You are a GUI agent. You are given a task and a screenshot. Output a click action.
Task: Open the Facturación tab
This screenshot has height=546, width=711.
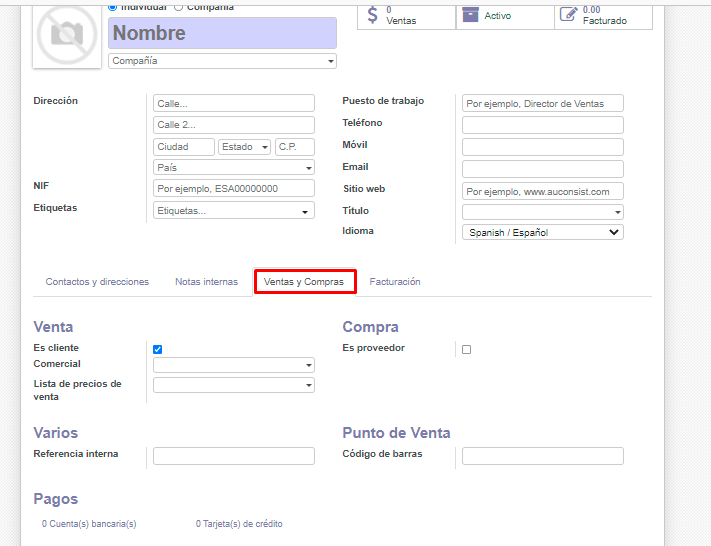(x=395, y=282)
